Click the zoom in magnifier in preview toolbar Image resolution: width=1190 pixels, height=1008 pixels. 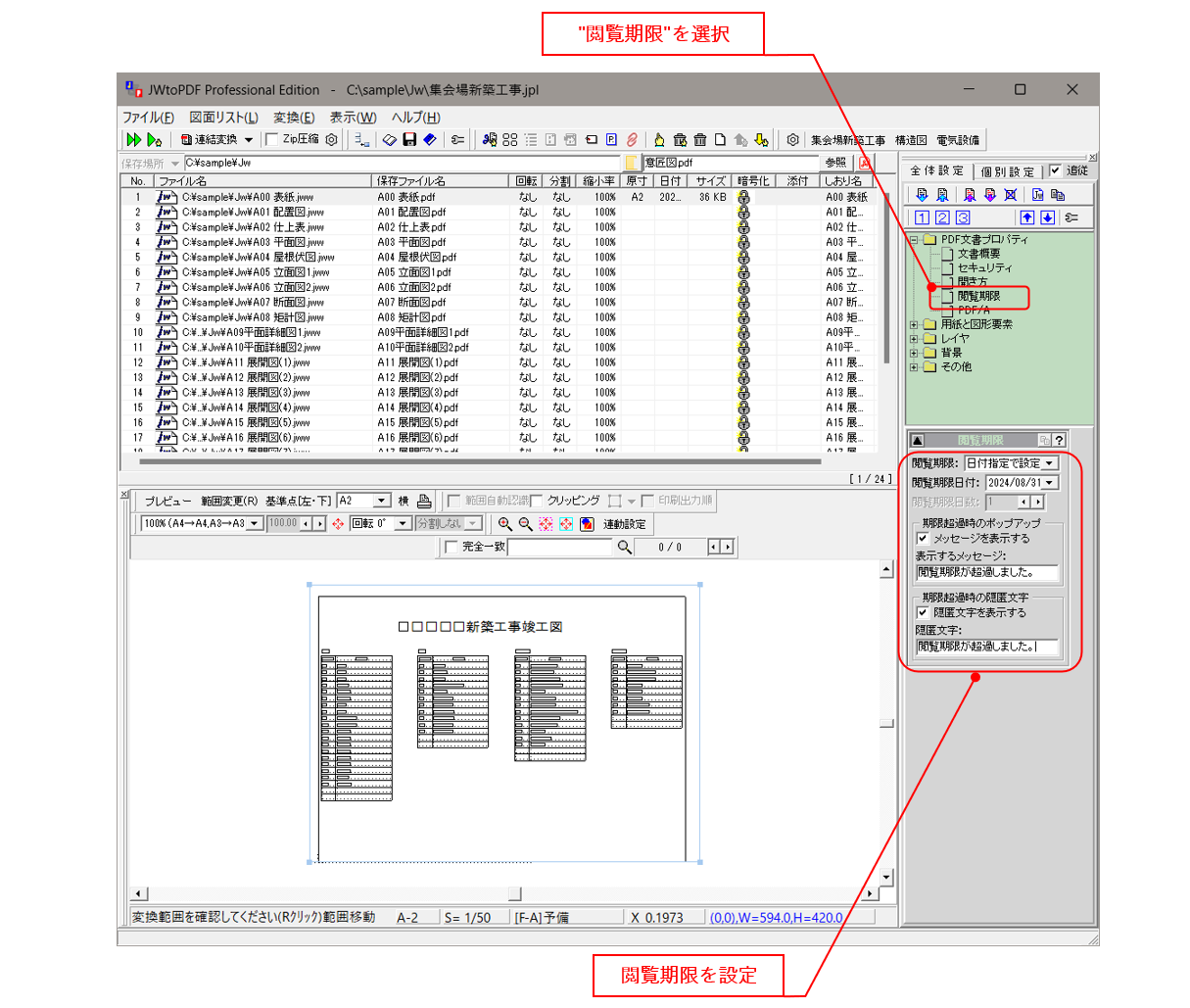[504, 524]
